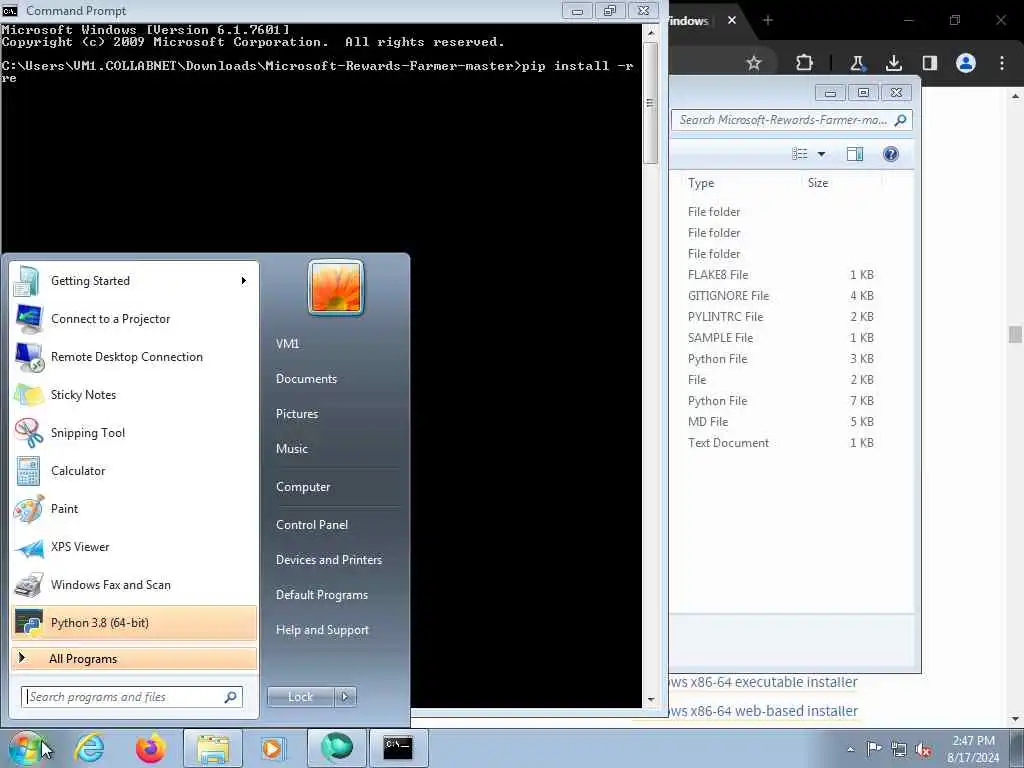Open Default Programs
This screenshot has width=1024, height=768.
click(322, 595)
